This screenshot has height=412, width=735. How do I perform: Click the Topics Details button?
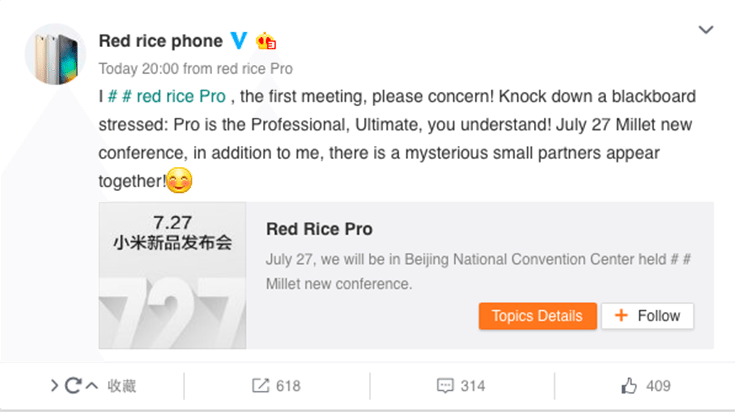(538, 316)
